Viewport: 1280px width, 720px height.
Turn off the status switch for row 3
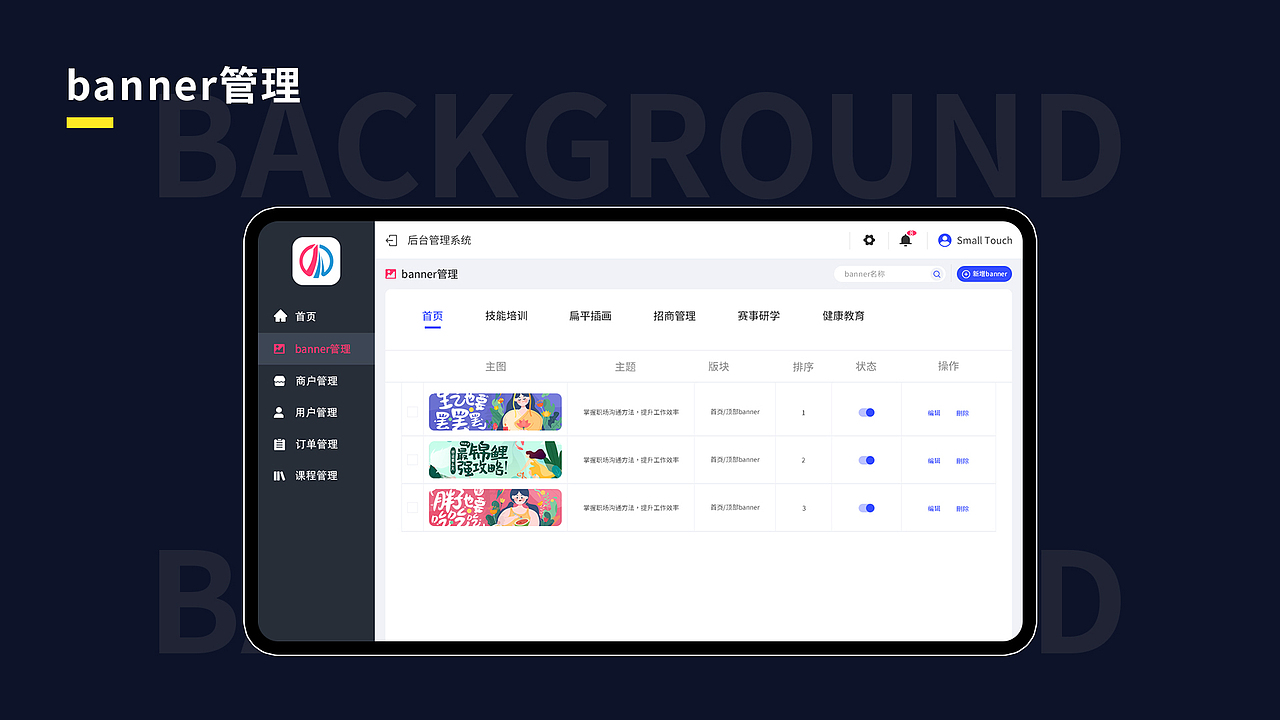(867, 508)
